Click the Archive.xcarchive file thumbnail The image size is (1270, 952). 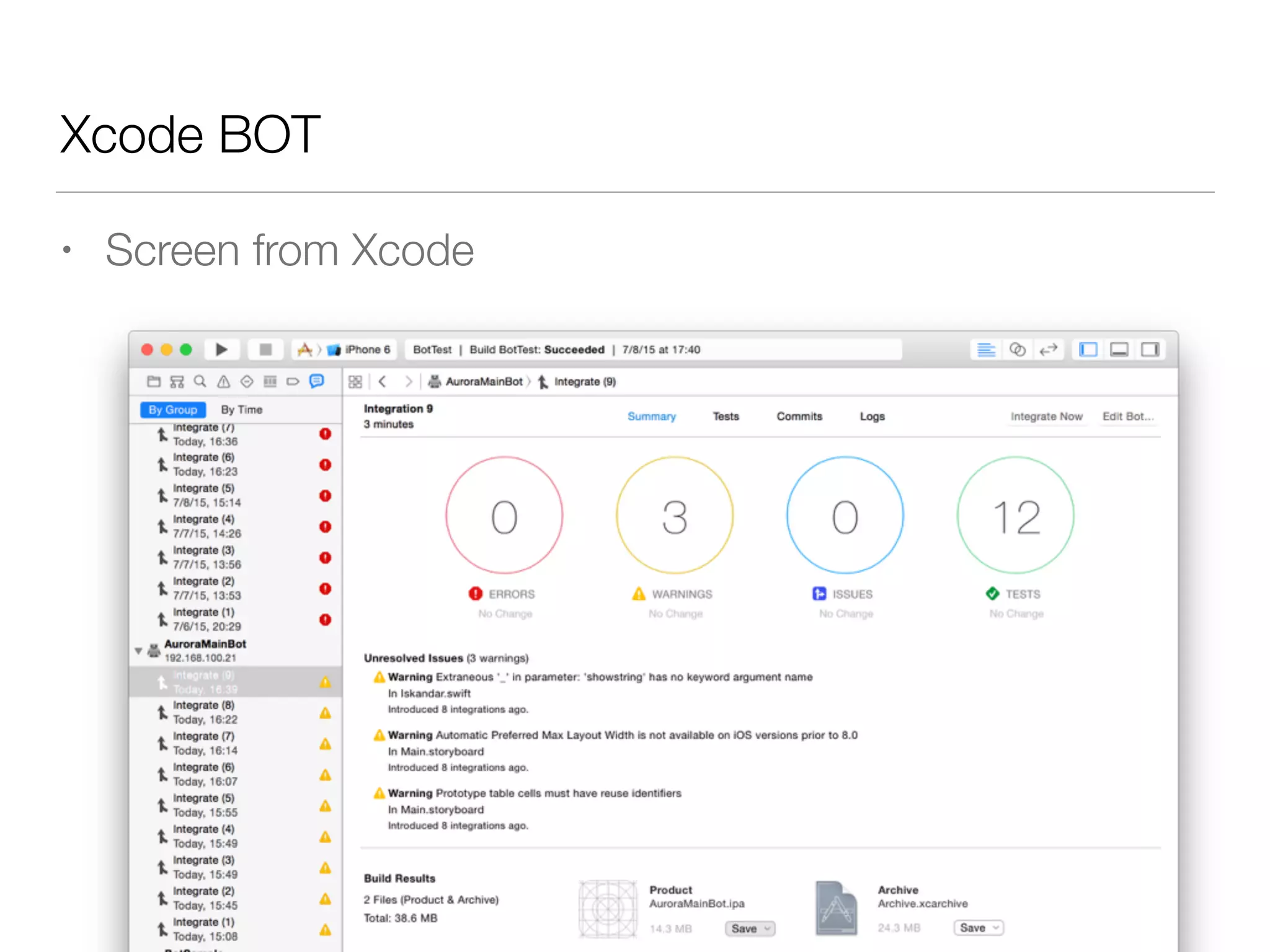[837, 909]
